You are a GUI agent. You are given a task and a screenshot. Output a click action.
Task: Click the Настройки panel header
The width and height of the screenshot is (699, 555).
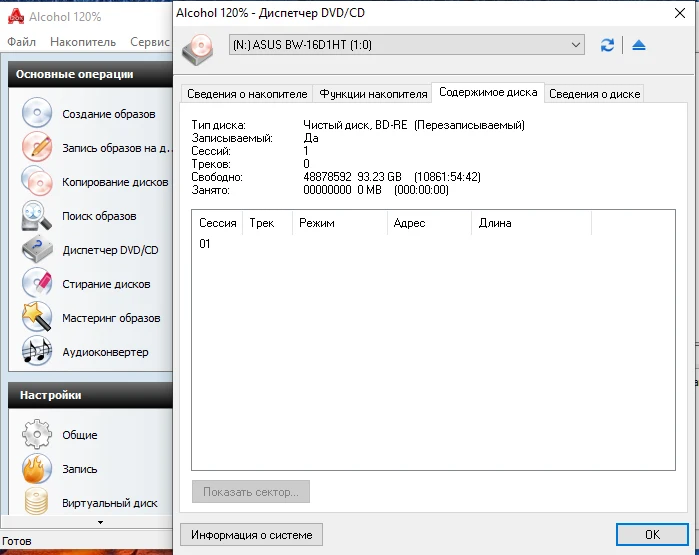[90, 395]
